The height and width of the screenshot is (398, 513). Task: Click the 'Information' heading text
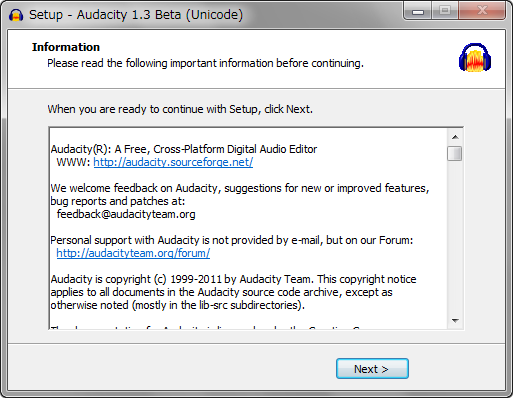[x=66, y=47]
